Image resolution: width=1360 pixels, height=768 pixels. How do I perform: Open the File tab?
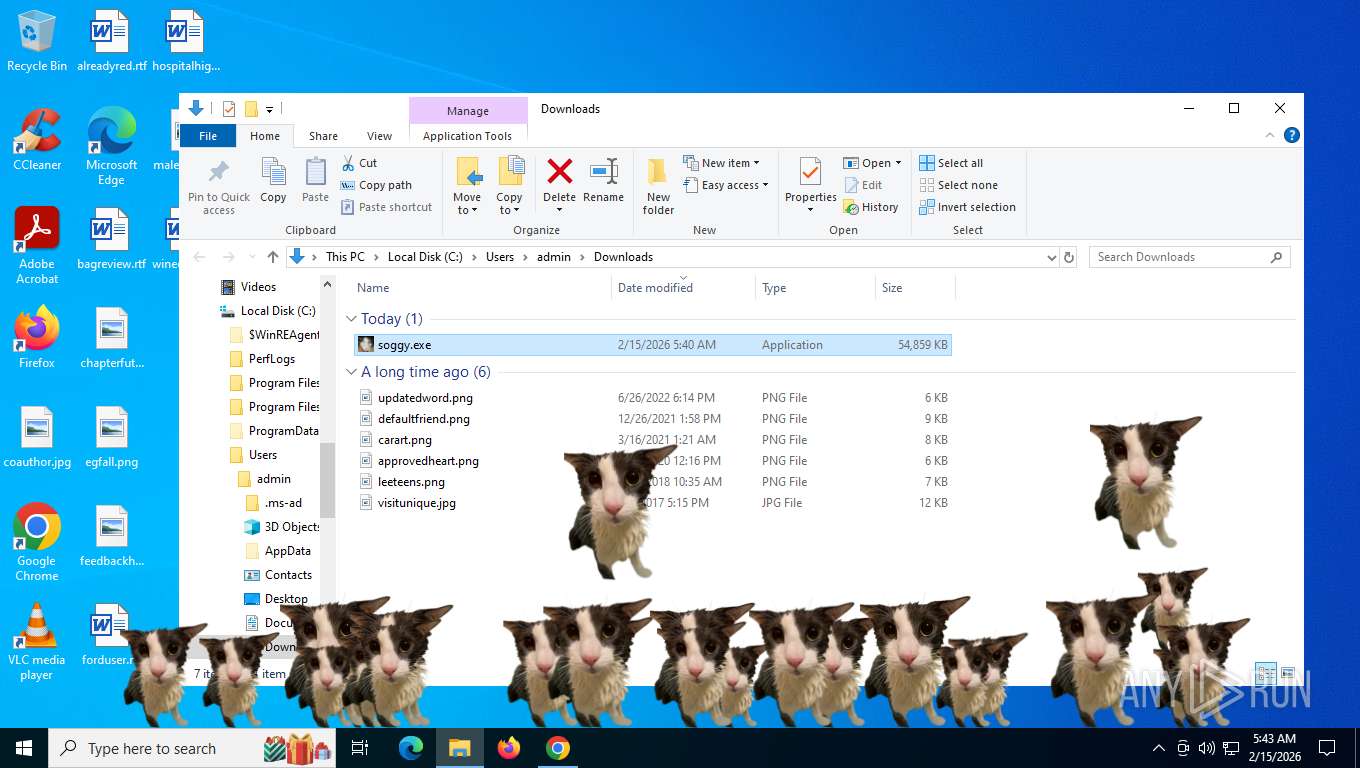(208, 136)
